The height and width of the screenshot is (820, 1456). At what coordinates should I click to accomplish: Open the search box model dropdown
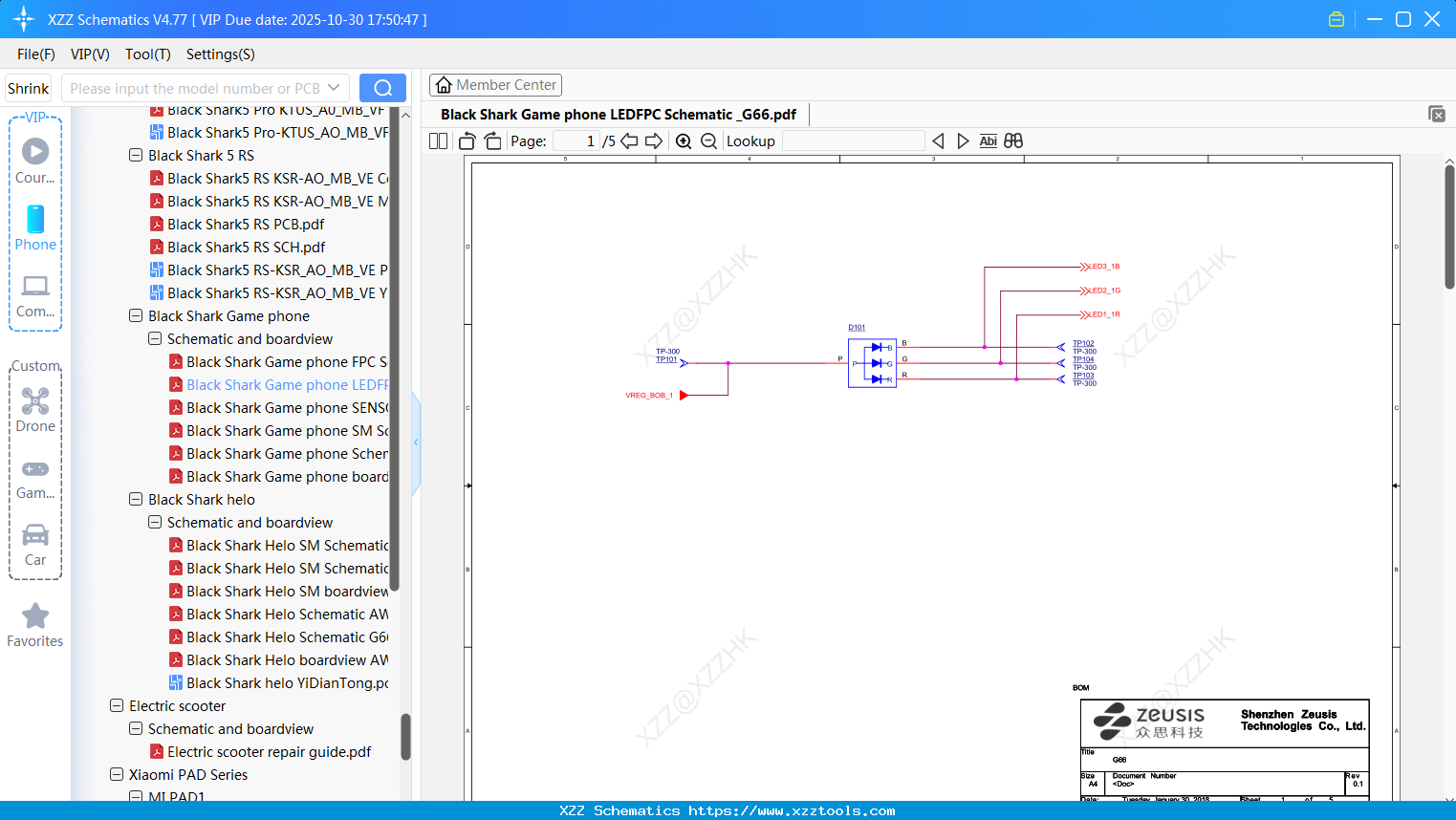[334, 87]
